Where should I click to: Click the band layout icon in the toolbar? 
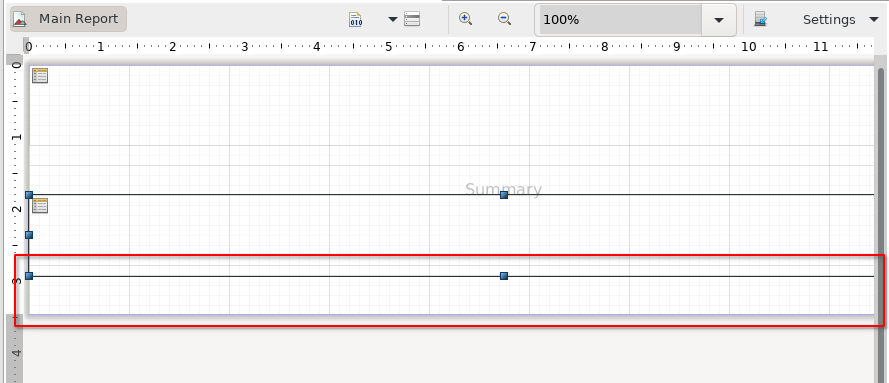(x=412, y=19)
